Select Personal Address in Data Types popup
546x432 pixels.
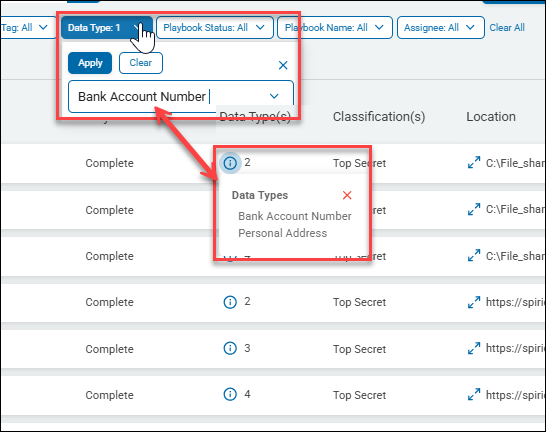coord(282,233)
